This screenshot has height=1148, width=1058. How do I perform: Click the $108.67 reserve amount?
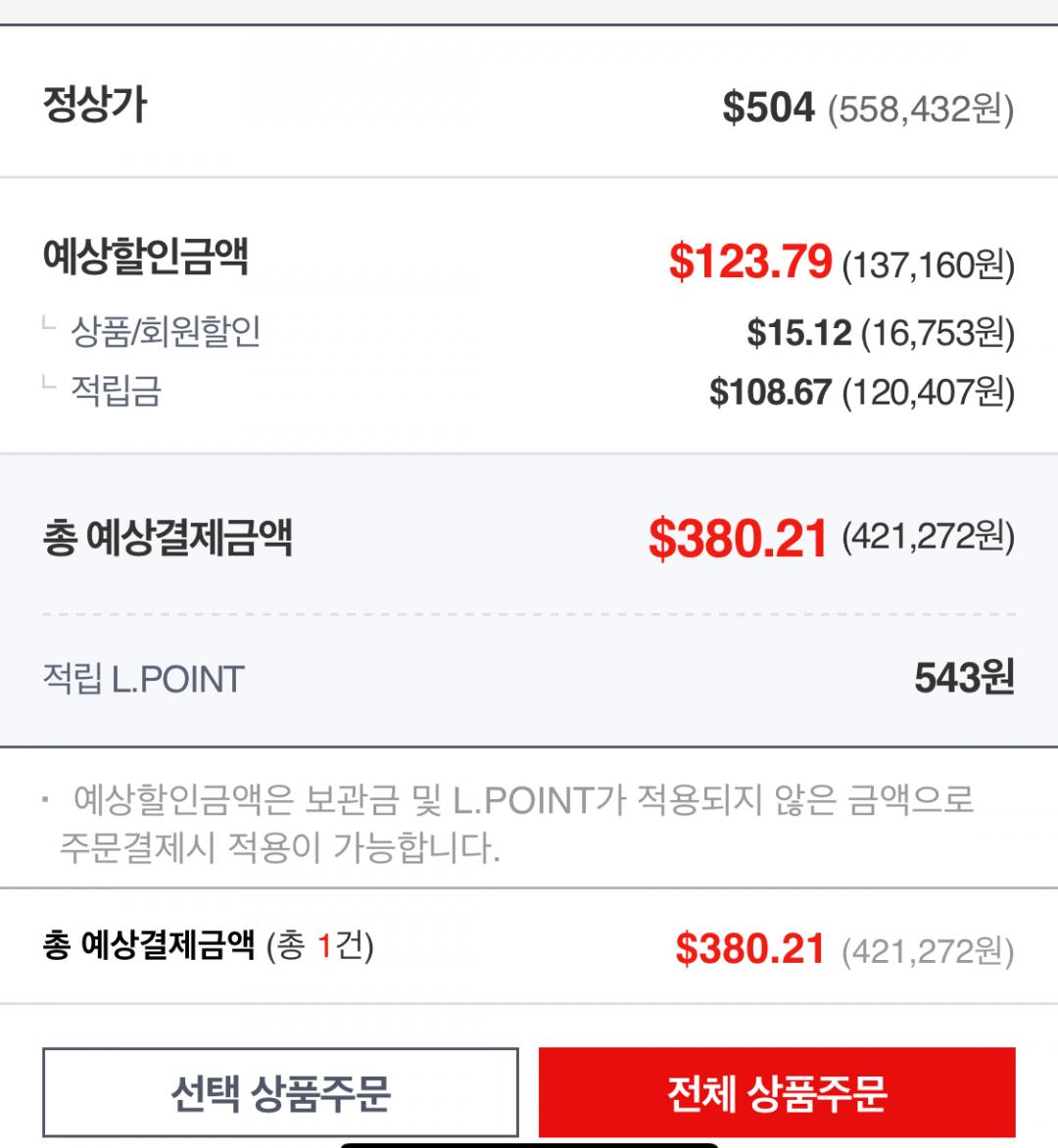point(770,393)
